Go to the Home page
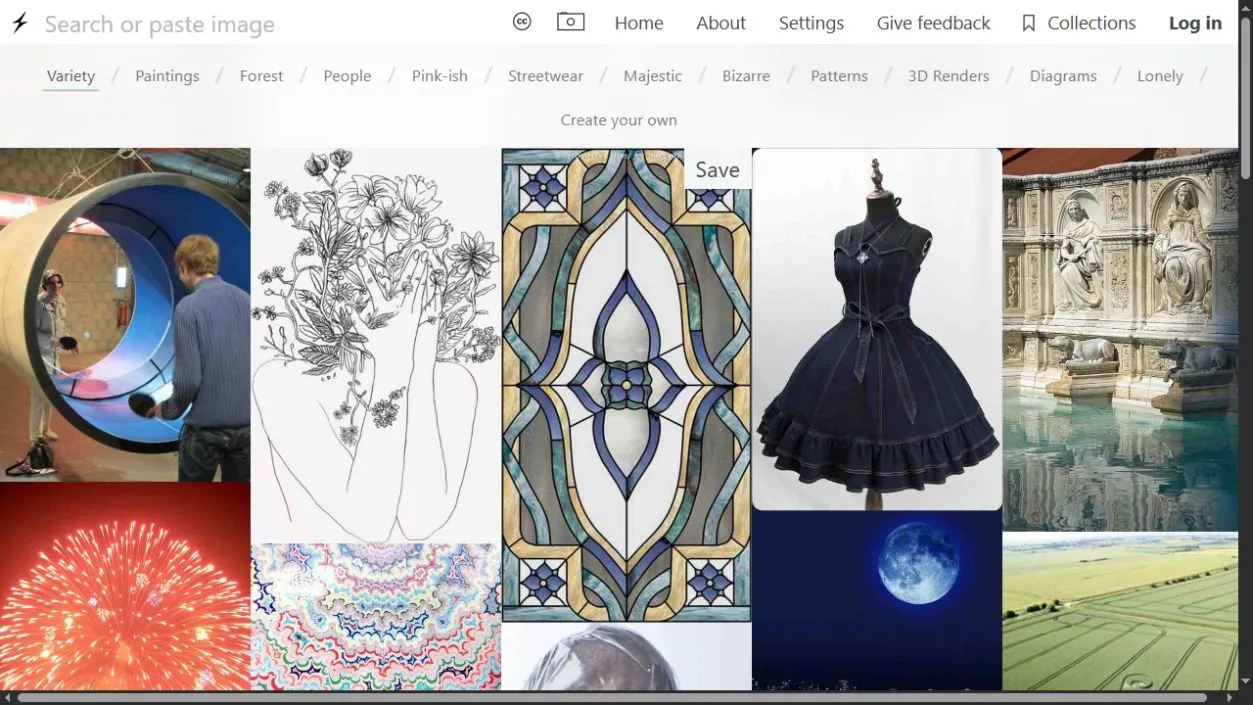 coord(639,23)
